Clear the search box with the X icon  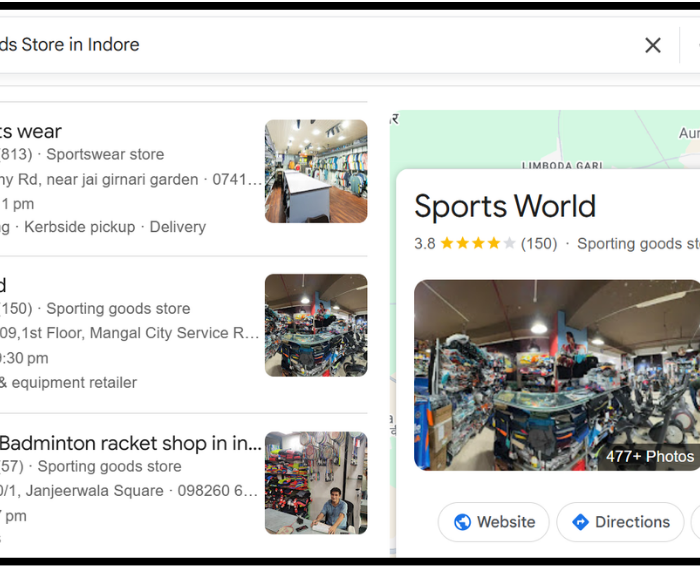coord(653,45)
